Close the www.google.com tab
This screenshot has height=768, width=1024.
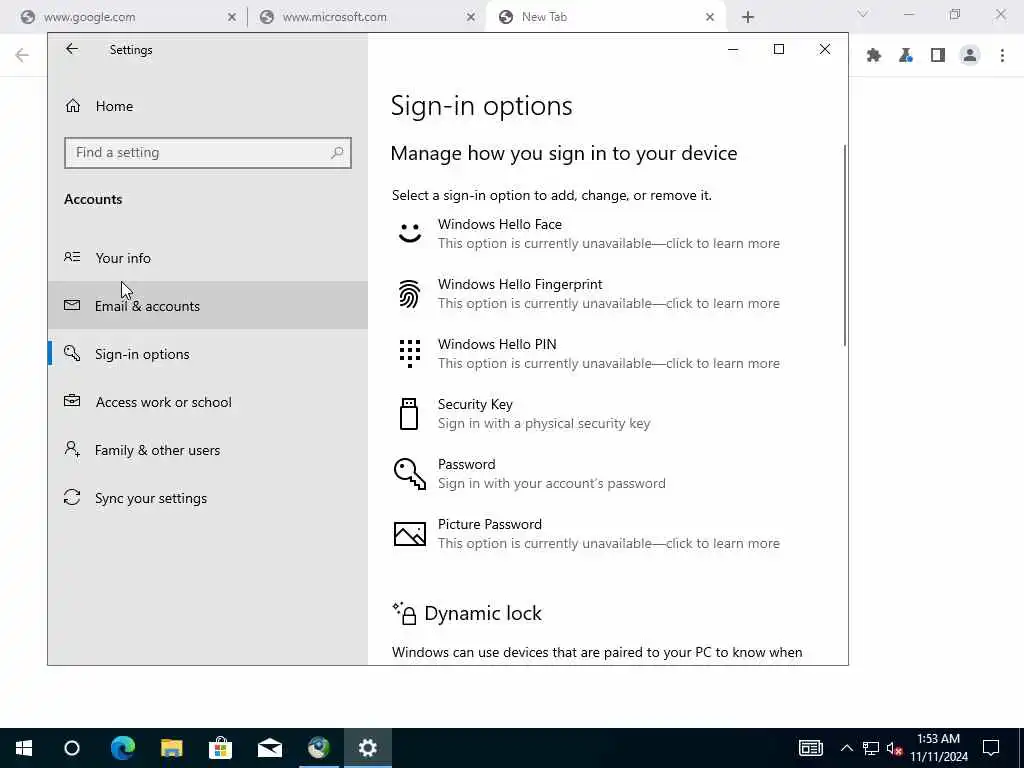[231, 18]
